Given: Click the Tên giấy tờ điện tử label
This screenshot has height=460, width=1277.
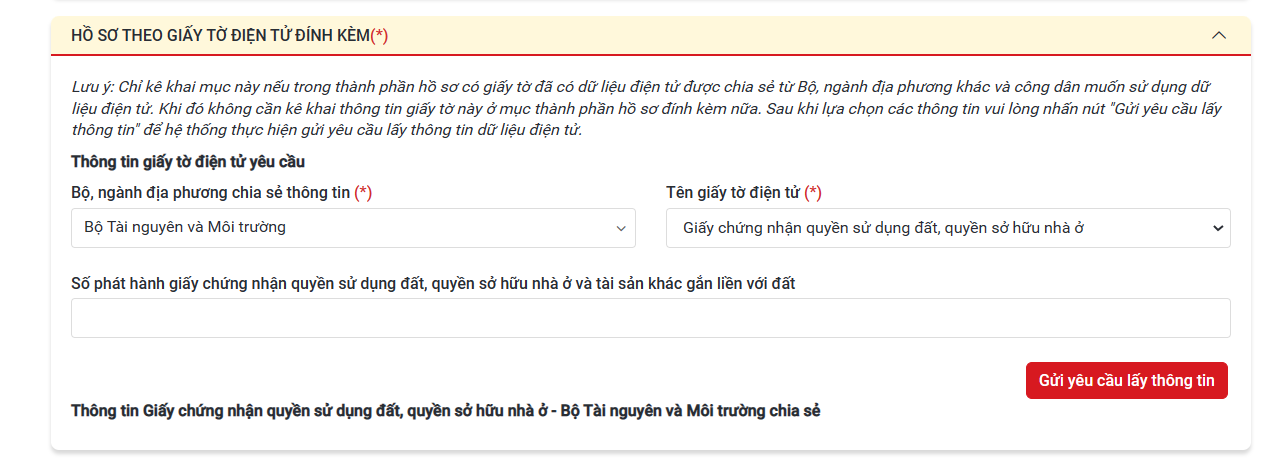Looking at the screenshot, I should pos(743,193).
